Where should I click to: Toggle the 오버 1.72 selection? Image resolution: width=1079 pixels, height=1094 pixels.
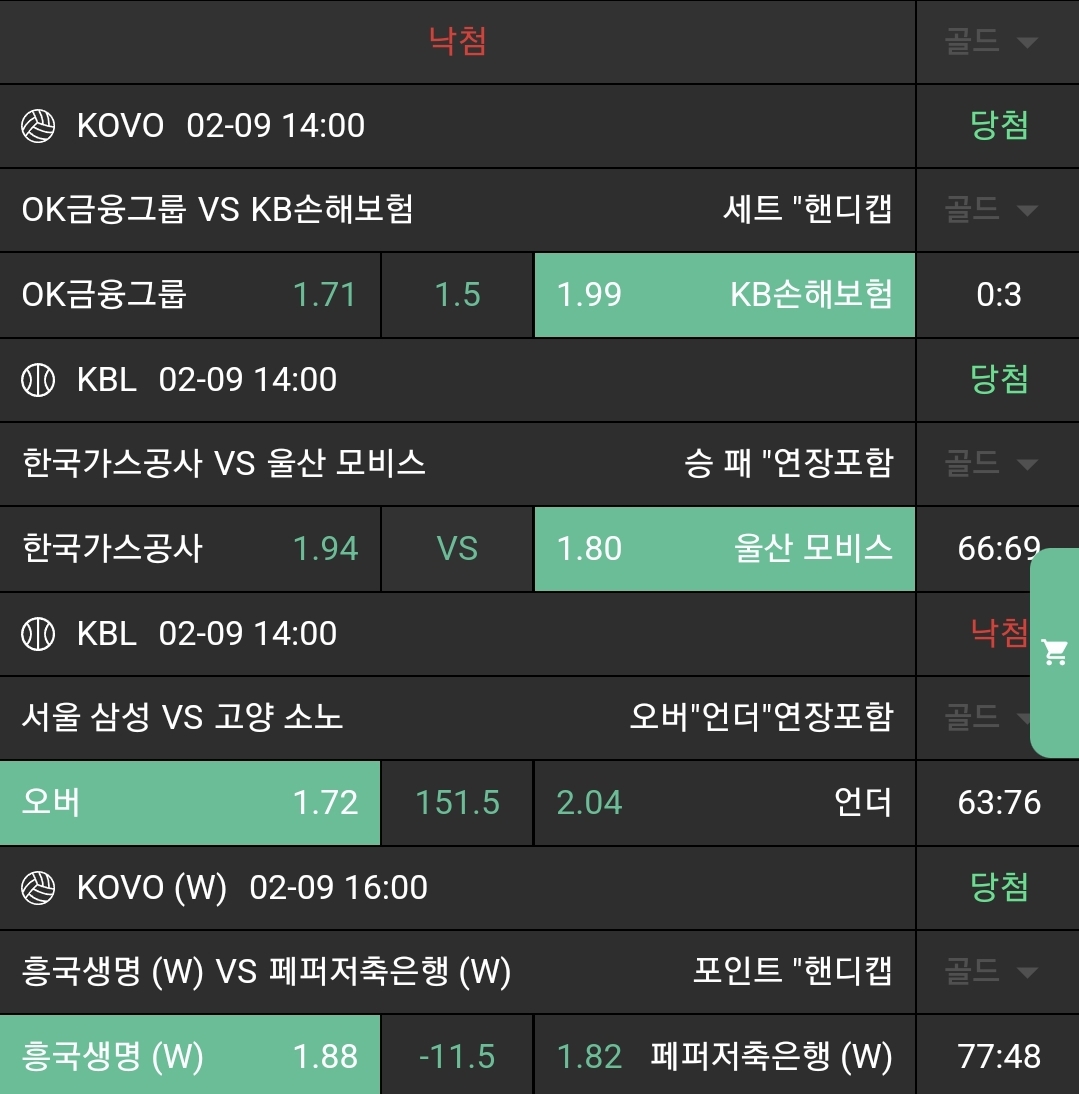(190, 803)
